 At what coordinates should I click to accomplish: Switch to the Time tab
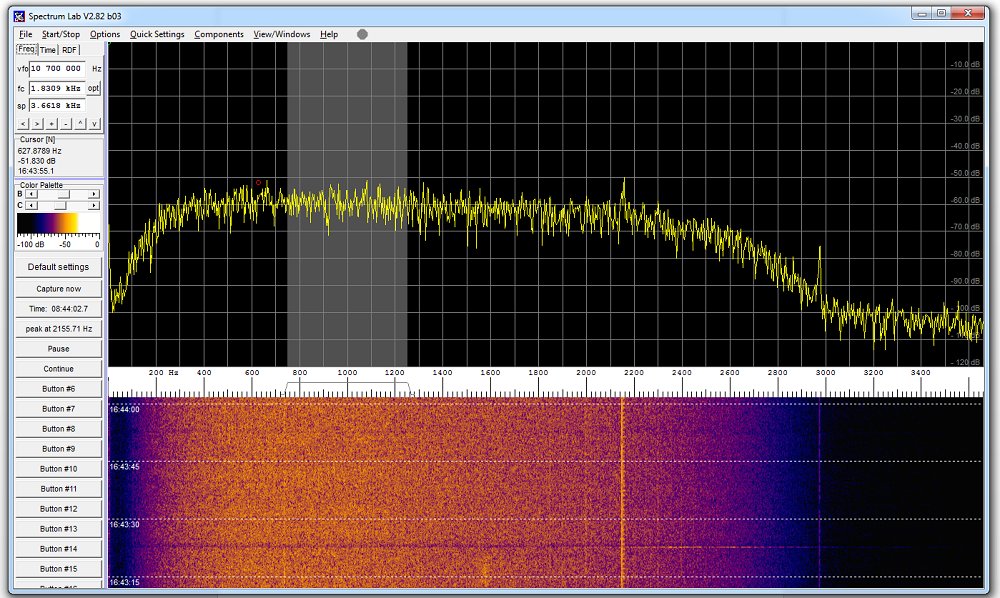pos(48,50)
